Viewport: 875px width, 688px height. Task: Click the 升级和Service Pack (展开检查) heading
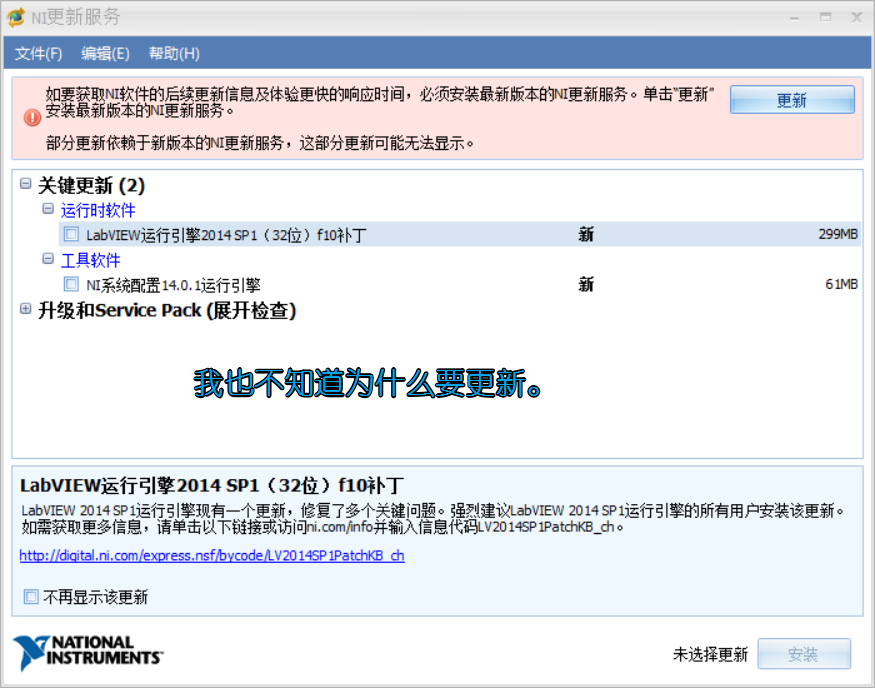tap(167, 310)
